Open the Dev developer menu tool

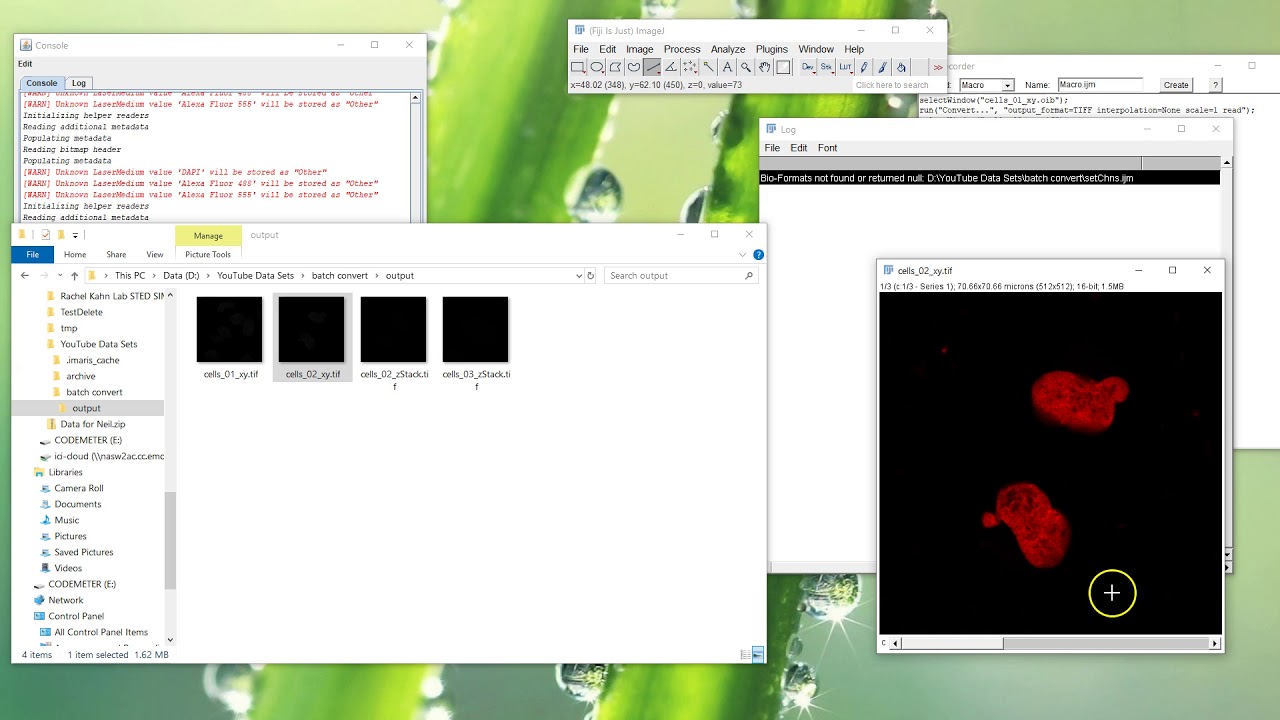click(x=808, y=67)
